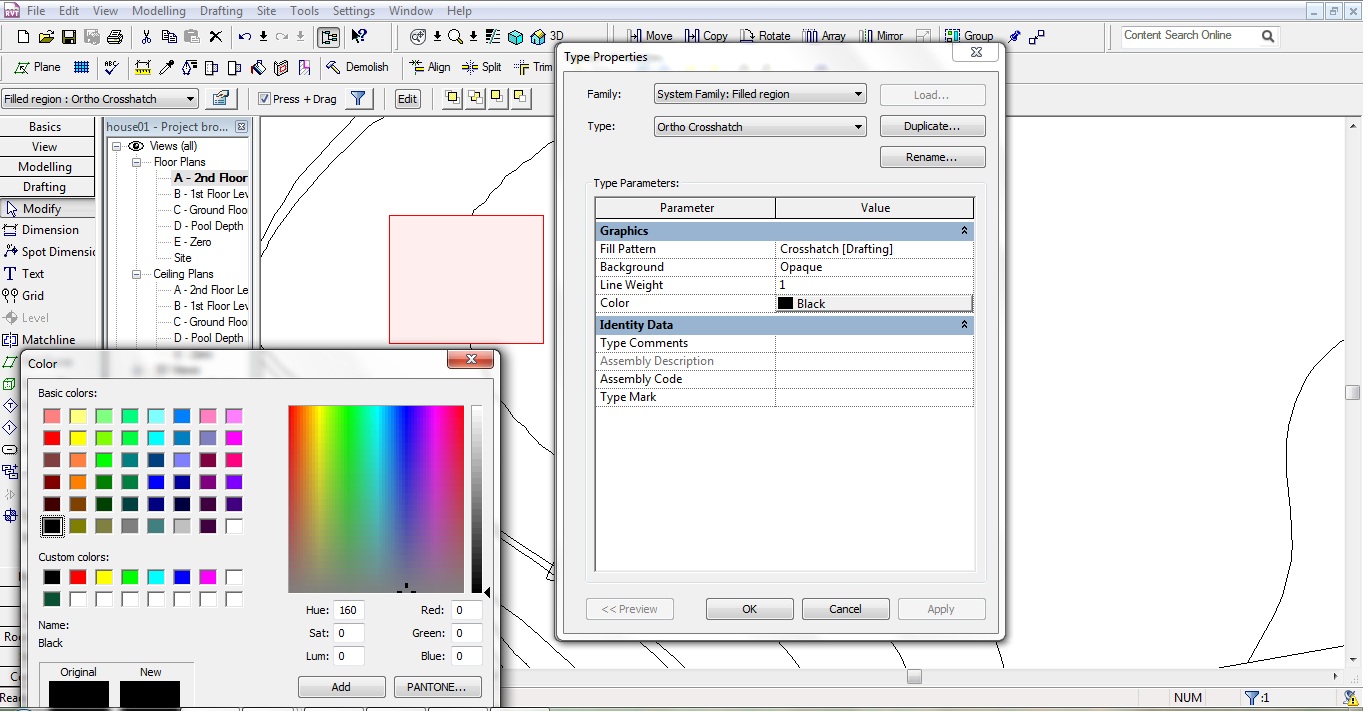Open the filter selection funnel icon
The height and width of the screenshot is (712, 1368).
358,98
